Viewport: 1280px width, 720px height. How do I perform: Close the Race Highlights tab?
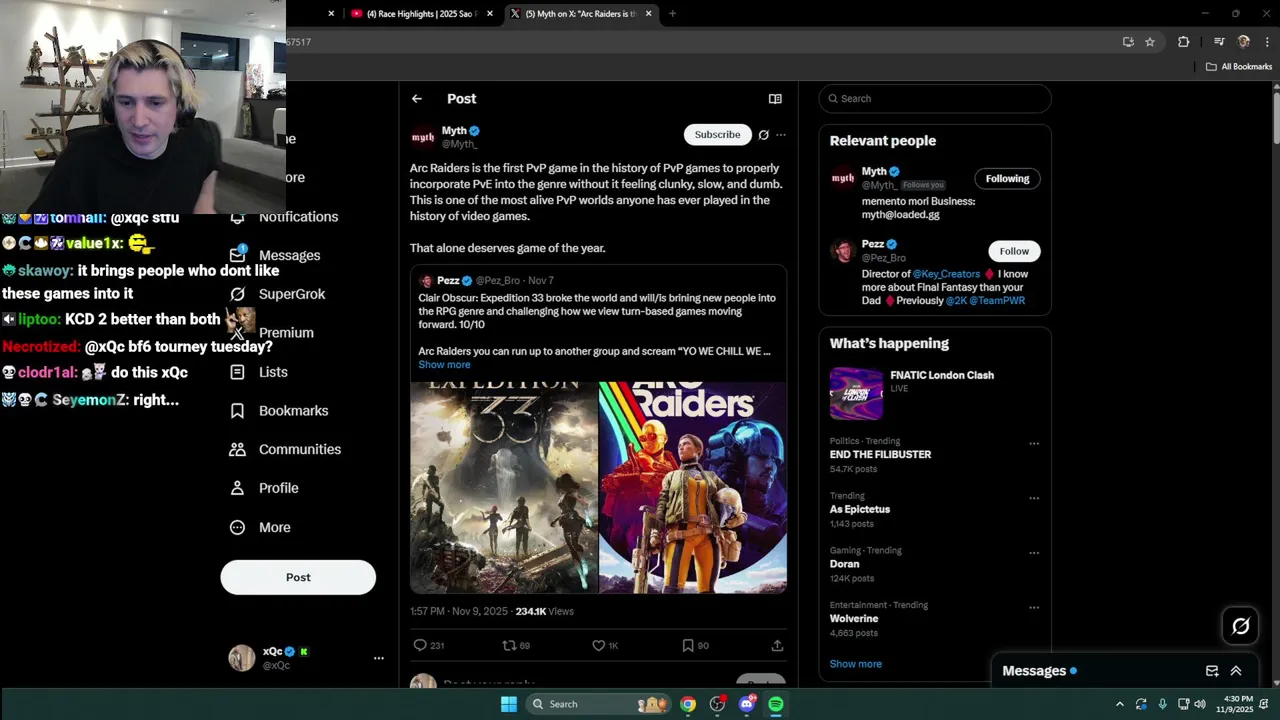click(x=490, y=14)
